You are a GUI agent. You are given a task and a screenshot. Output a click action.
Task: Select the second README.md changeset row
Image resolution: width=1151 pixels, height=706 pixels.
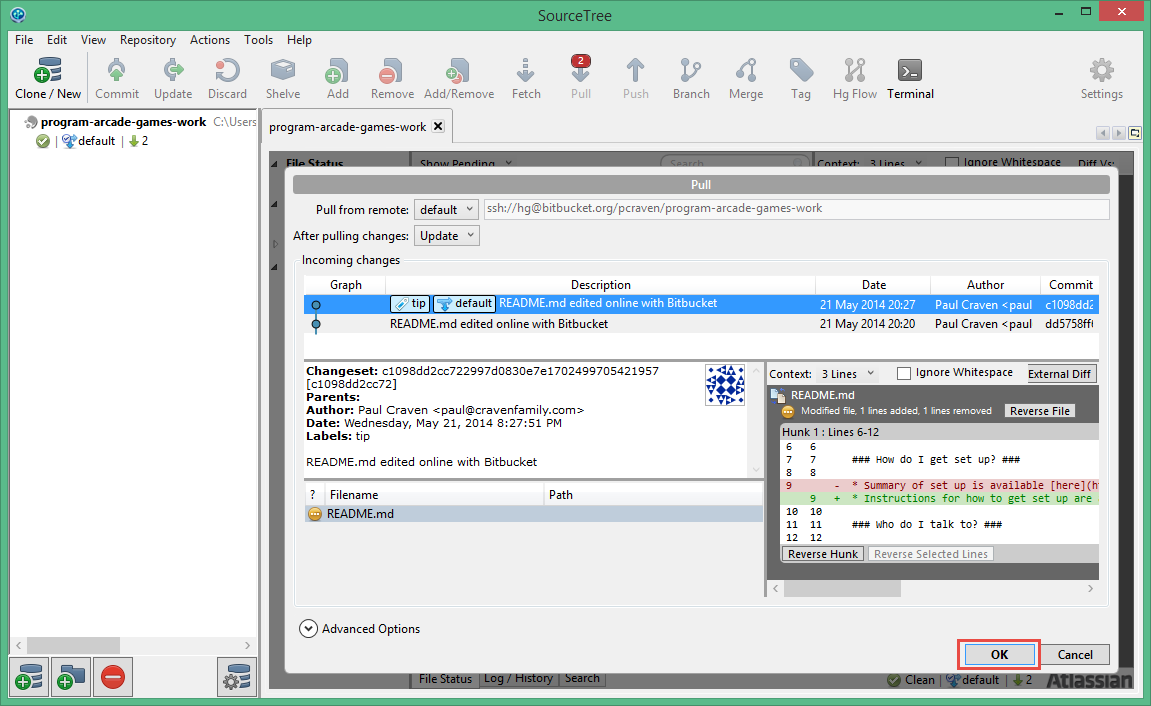(x=600, y=324)
